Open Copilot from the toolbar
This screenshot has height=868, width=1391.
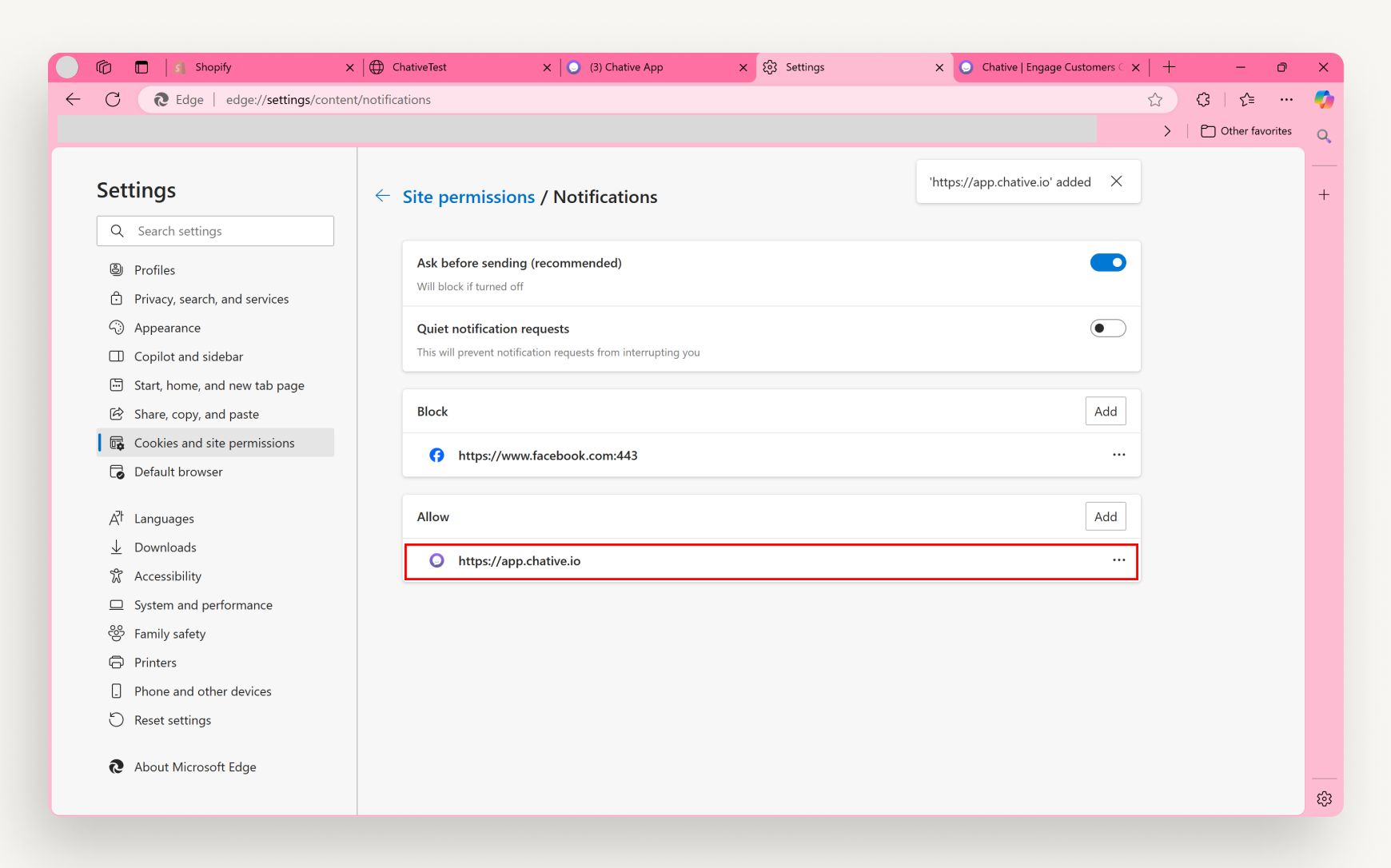(1324, 99)
